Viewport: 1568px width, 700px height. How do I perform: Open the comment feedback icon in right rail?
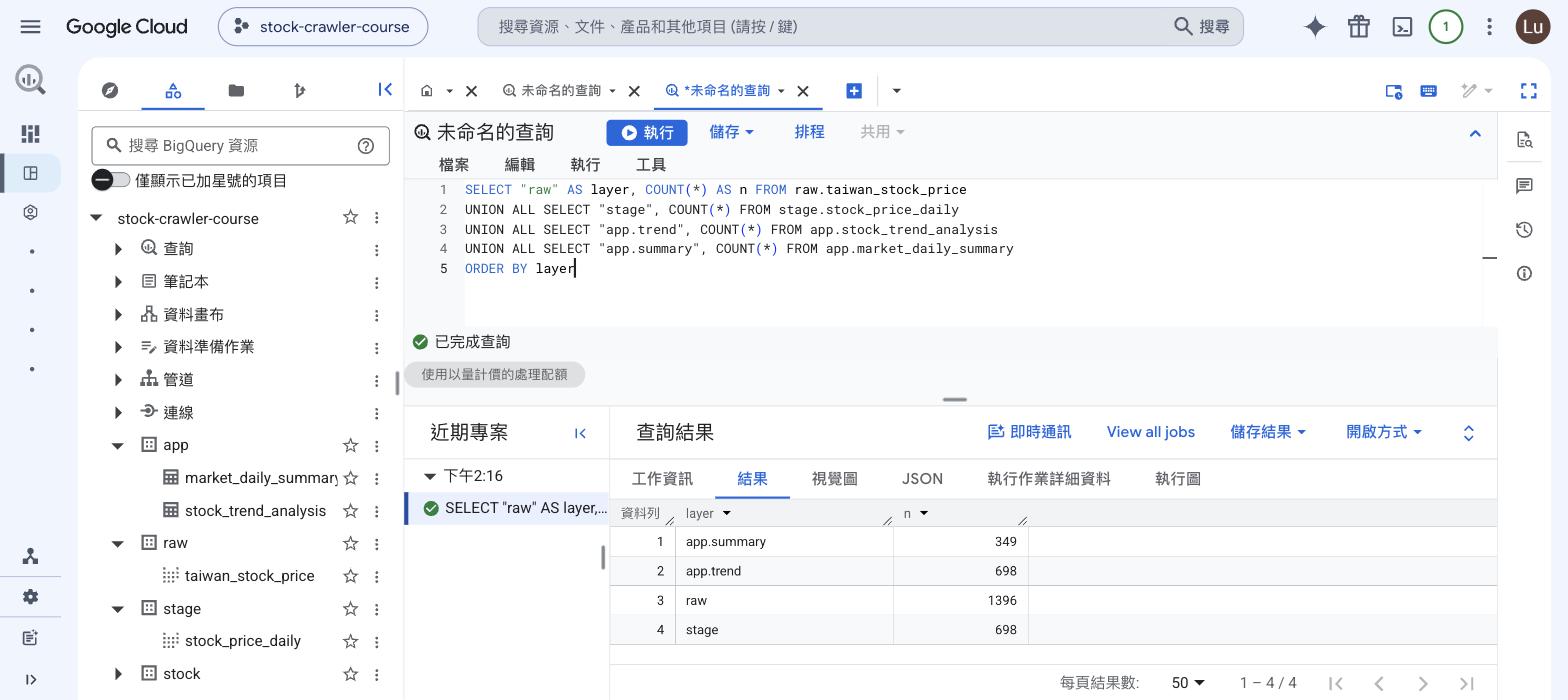(1524, 186)
